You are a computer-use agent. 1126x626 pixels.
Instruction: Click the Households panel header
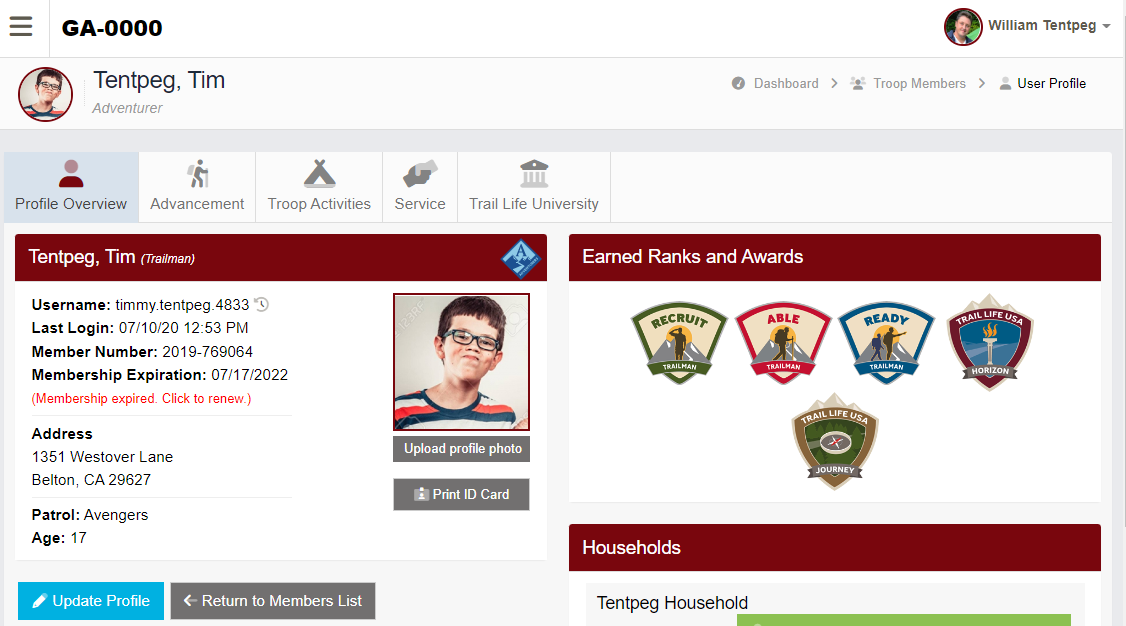pyautogui.click(x=834, y=548)
